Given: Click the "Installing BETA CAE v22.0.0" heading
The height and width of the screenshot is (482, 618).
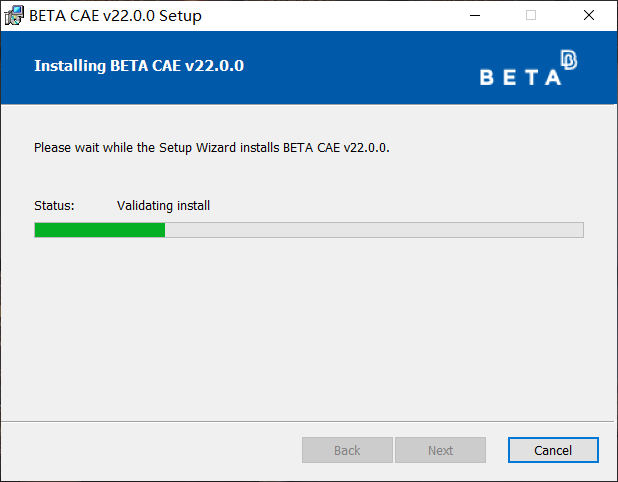Looking at the screenshot, I should tap(139, 66).
